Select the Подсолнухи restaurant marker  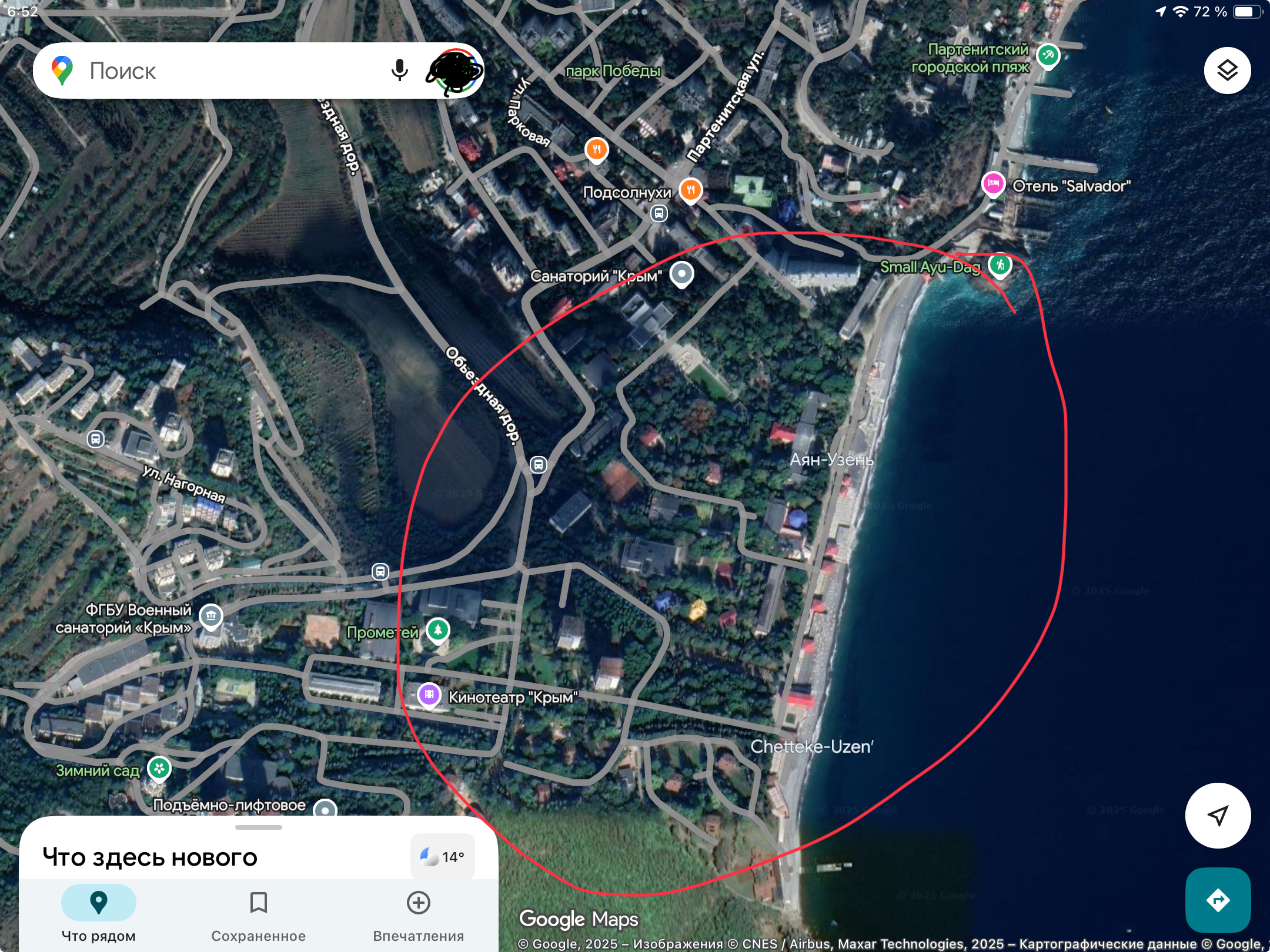[x=691, y=191]
